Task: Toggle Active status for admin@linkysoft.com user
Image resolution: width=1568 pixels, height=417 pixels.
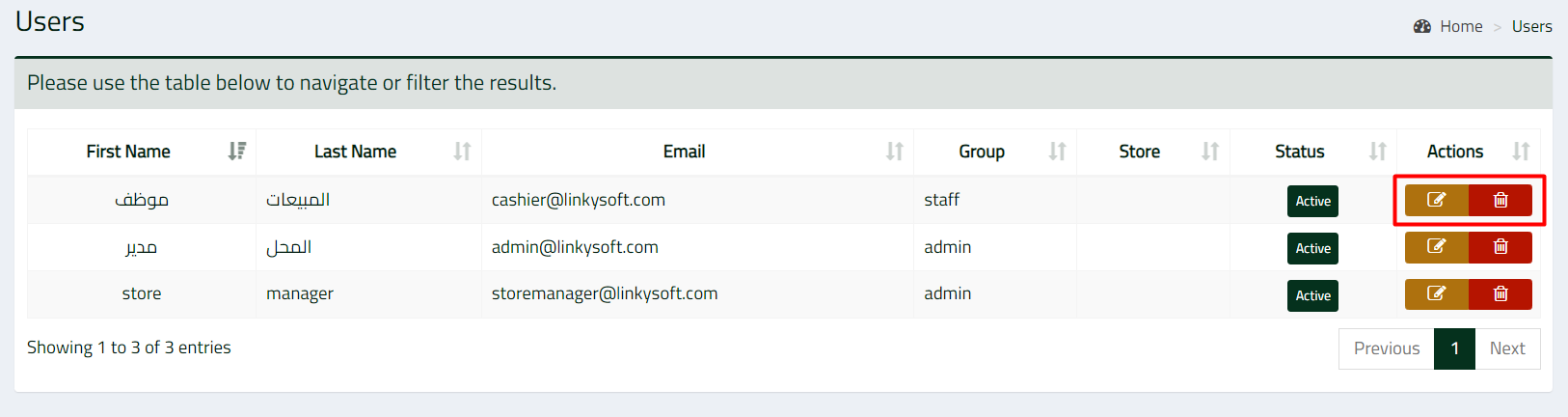Action: 1312,248
